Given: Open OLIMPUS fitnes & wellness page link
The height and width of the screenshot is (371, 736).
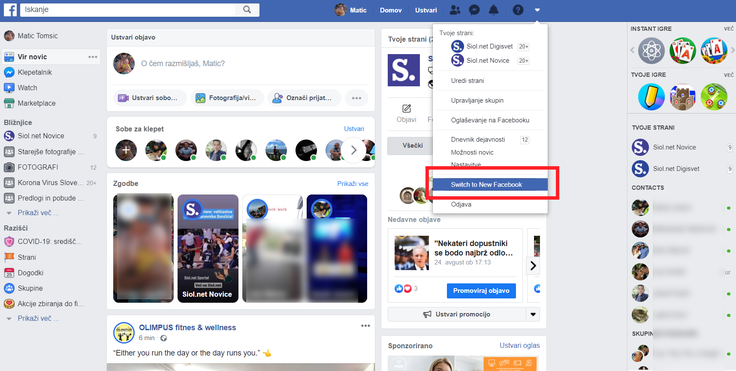Looking at the screenshot, I should [187, 327].
